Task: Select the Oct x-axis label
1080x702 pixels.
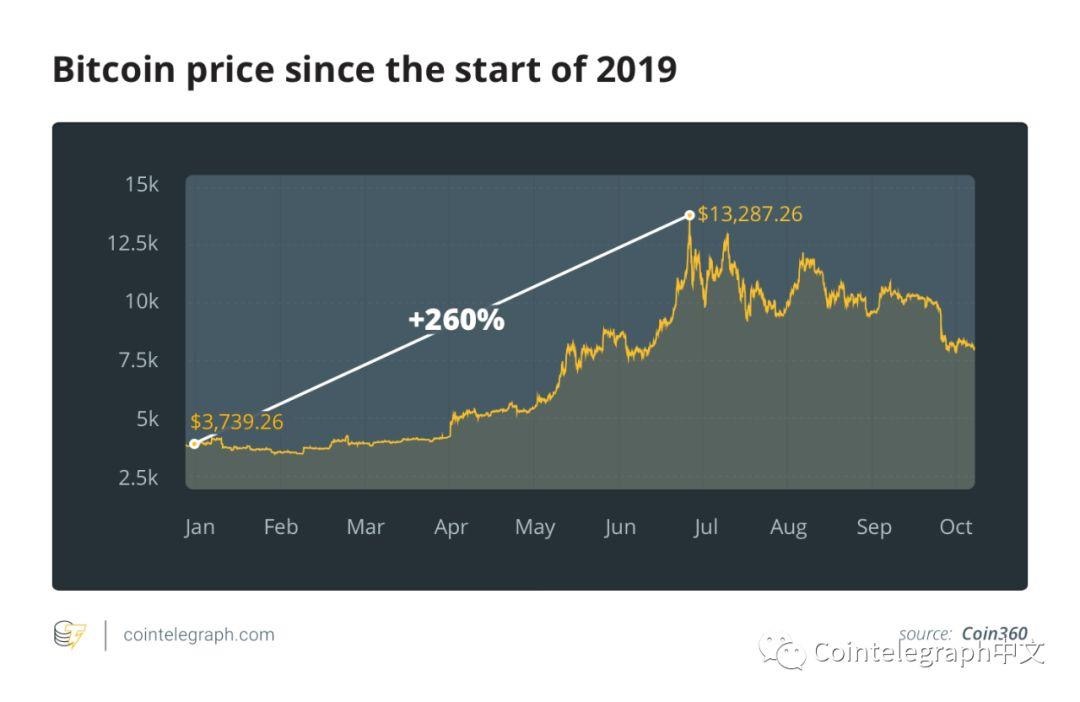Action: (x=956, y=527)
